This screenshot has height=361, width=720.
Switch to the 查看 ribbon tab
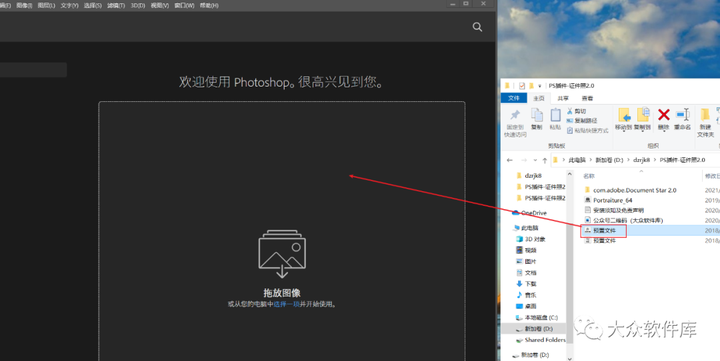tap(587, 98)
